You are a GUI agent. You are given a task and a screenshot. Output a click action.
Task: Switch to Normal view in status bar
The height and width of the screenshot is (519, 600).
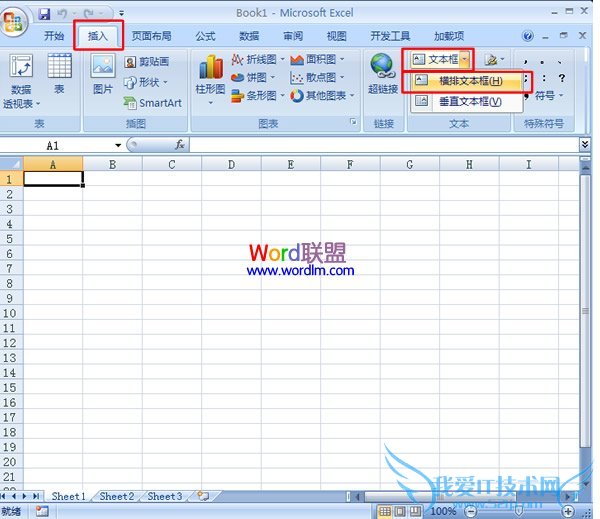pos(385,511)
